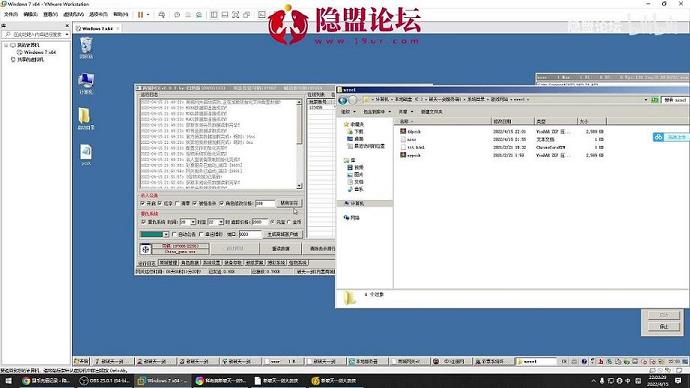Viewport: 690px width, 388px height.
Task: Toggle the 元宝 option in revenge system row
Action: coord(272,222)
